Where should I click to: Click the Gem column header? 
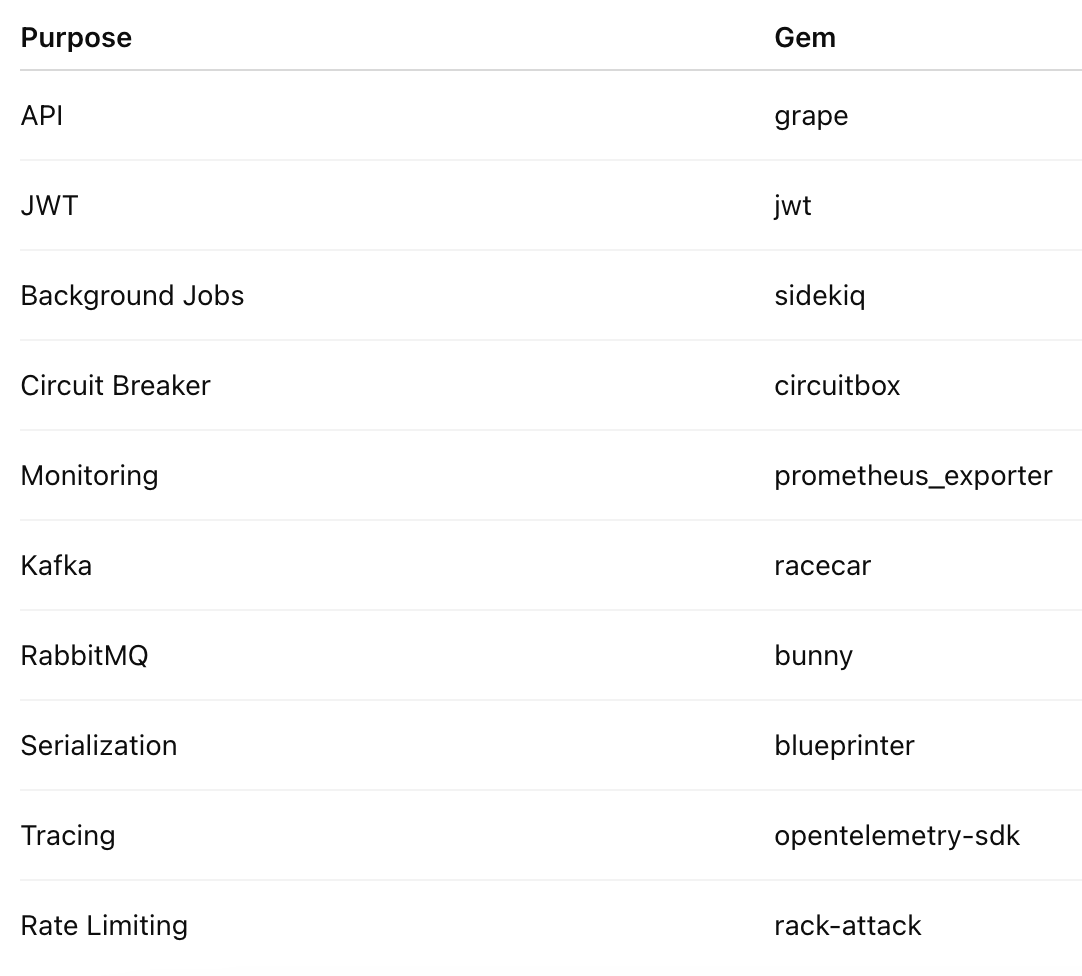point(805,38)
